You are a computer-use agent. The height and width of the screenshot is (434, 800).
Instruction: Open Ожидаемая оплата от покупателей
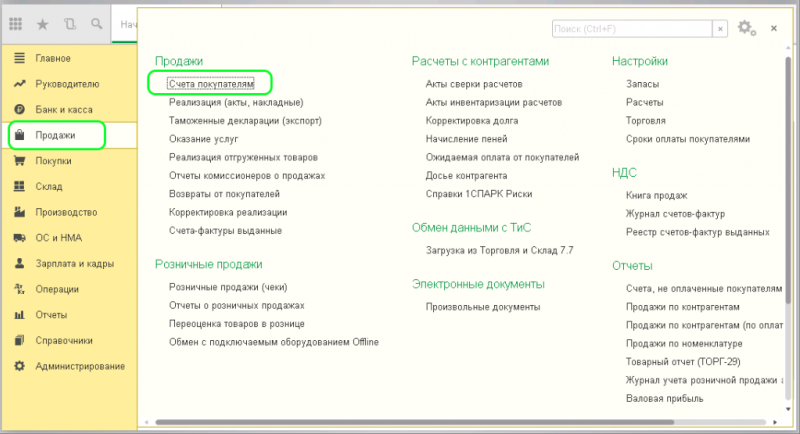(503, 157)
